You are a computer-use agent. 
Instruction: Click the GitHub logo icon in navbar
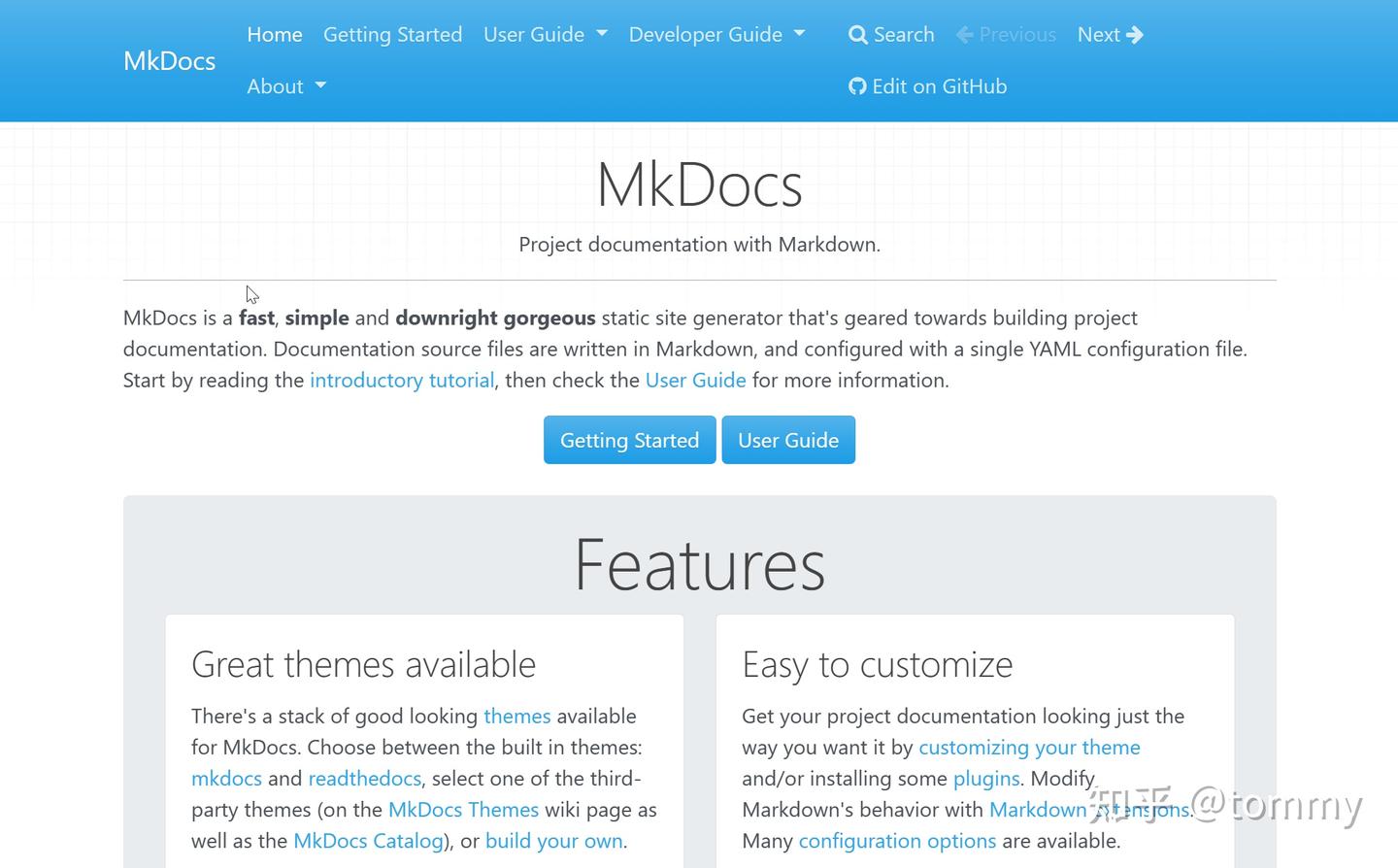click(857, 86)
